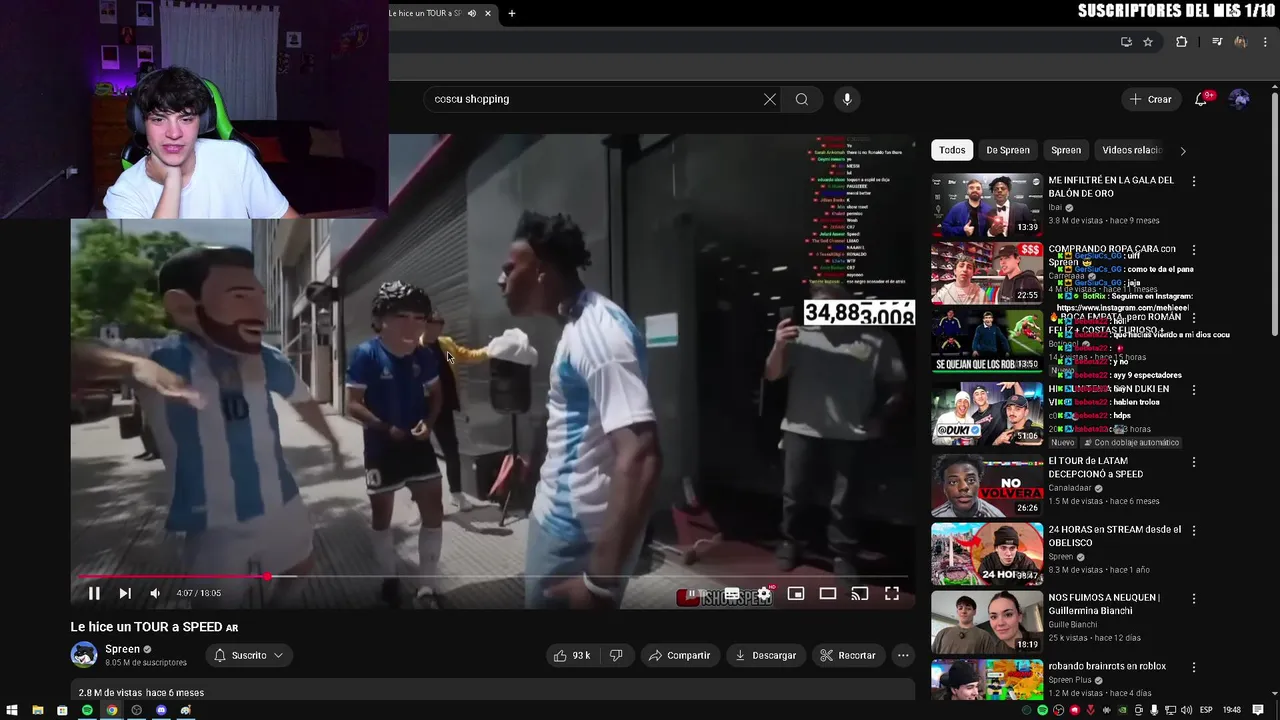Screen dimensions: 1280x720
Task: Open Discord from the taskbar
Action: point(161,710)
